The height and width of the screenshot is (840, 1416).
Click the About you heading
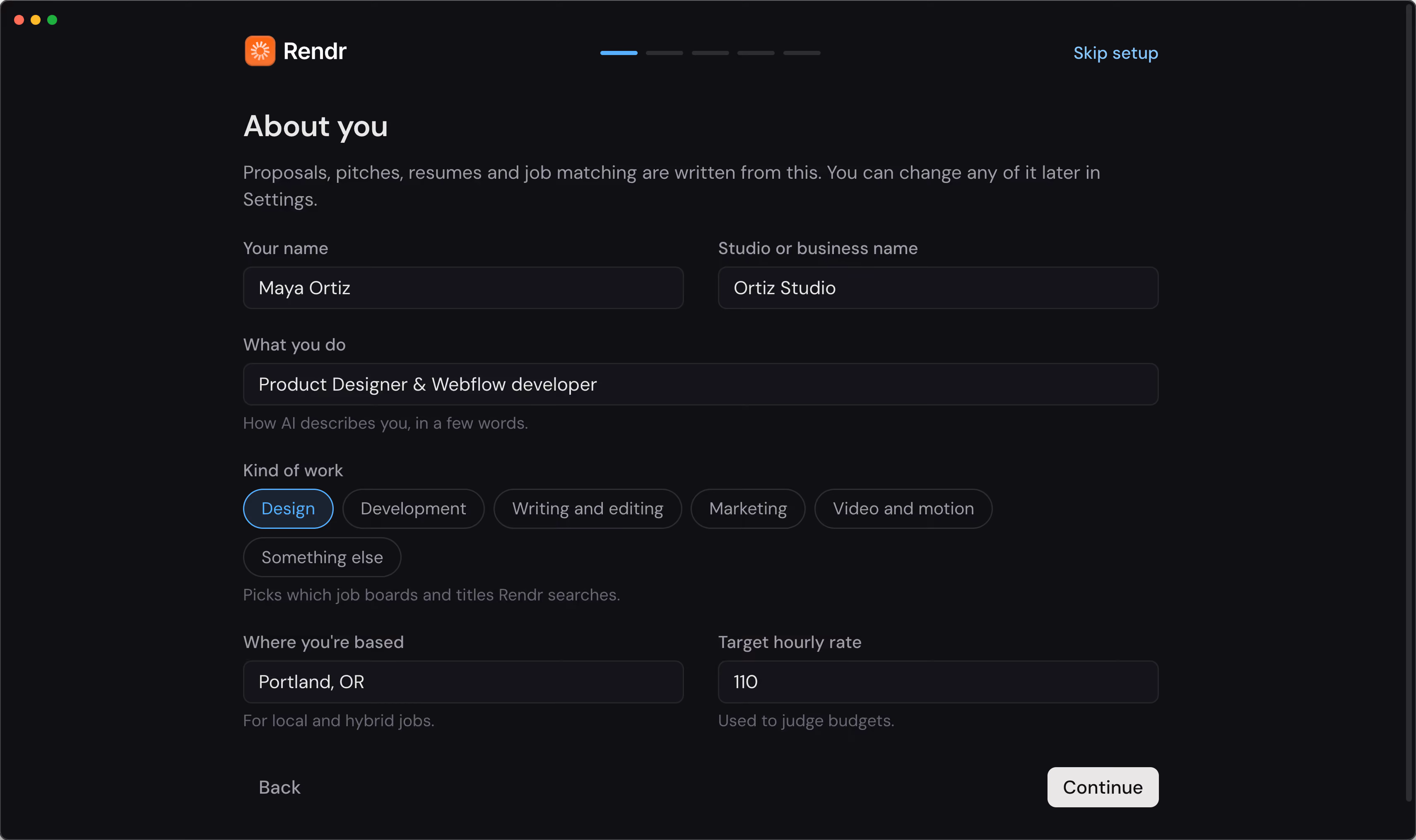pyautogui.click(x=315, y=126)
